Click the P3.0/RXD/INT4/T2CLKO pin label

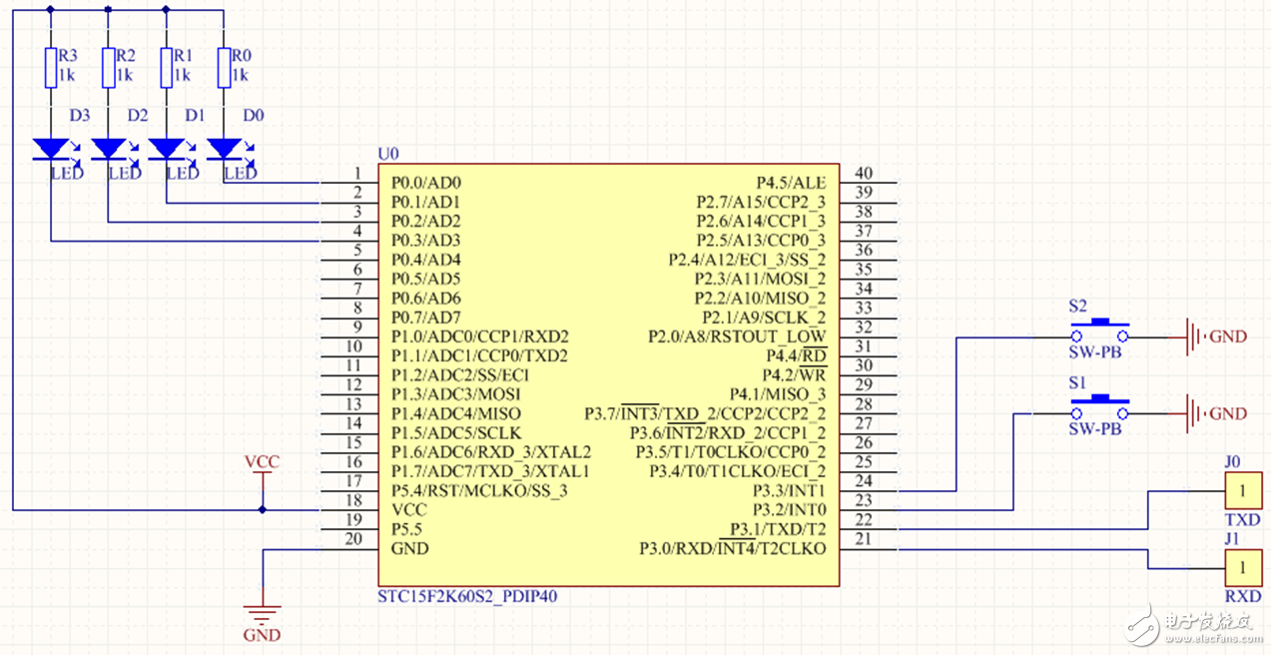point(733,549)
